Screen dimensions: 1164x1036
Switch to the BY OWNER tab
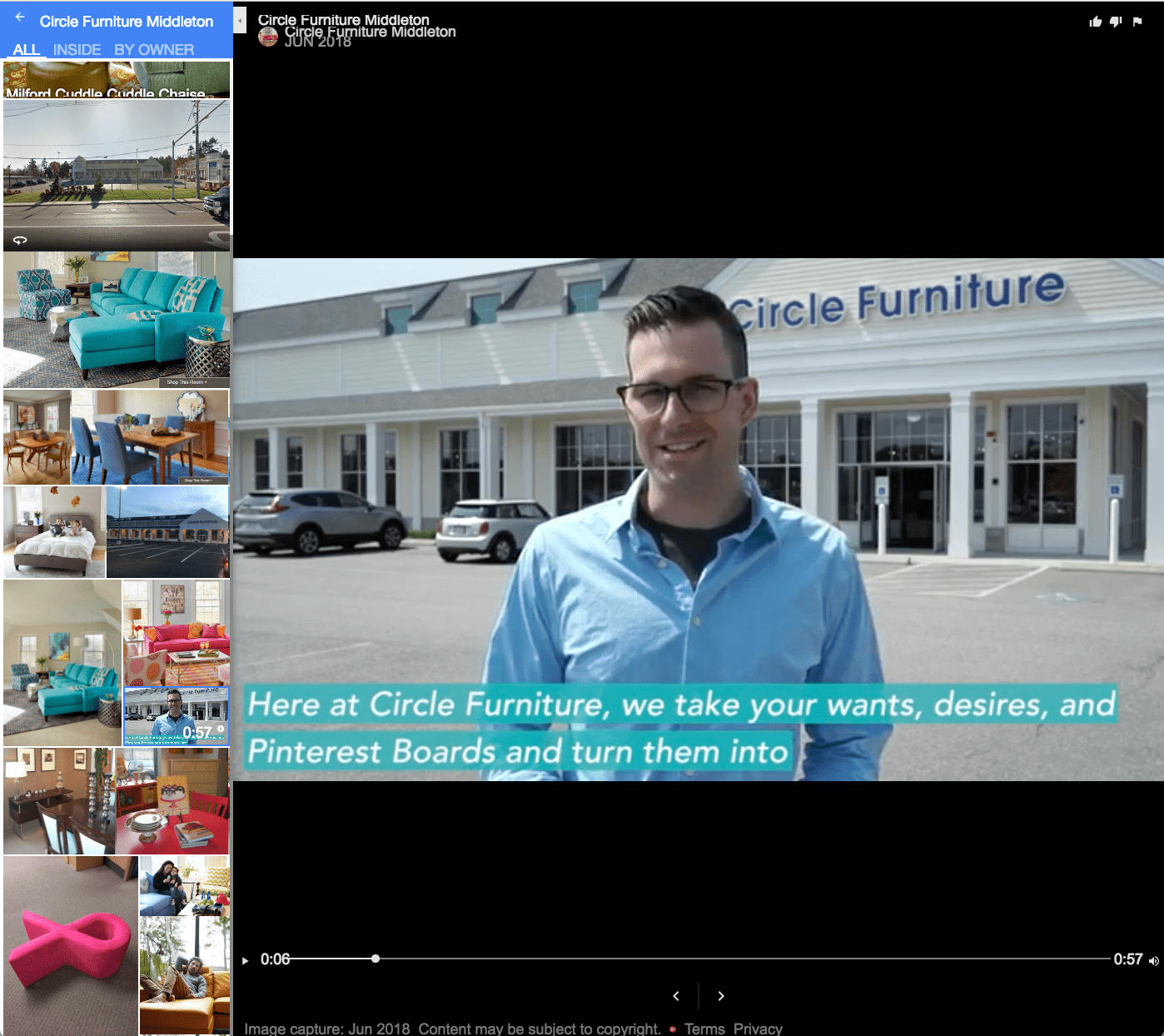pos(154,49)
